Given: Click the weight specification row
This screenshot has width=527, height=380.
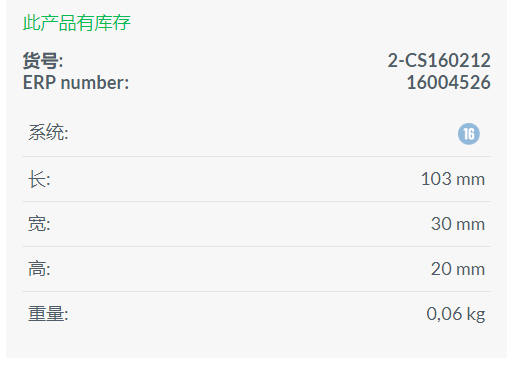Looking at the screenshot, I should pyautogui.click(x=256, y=314).
